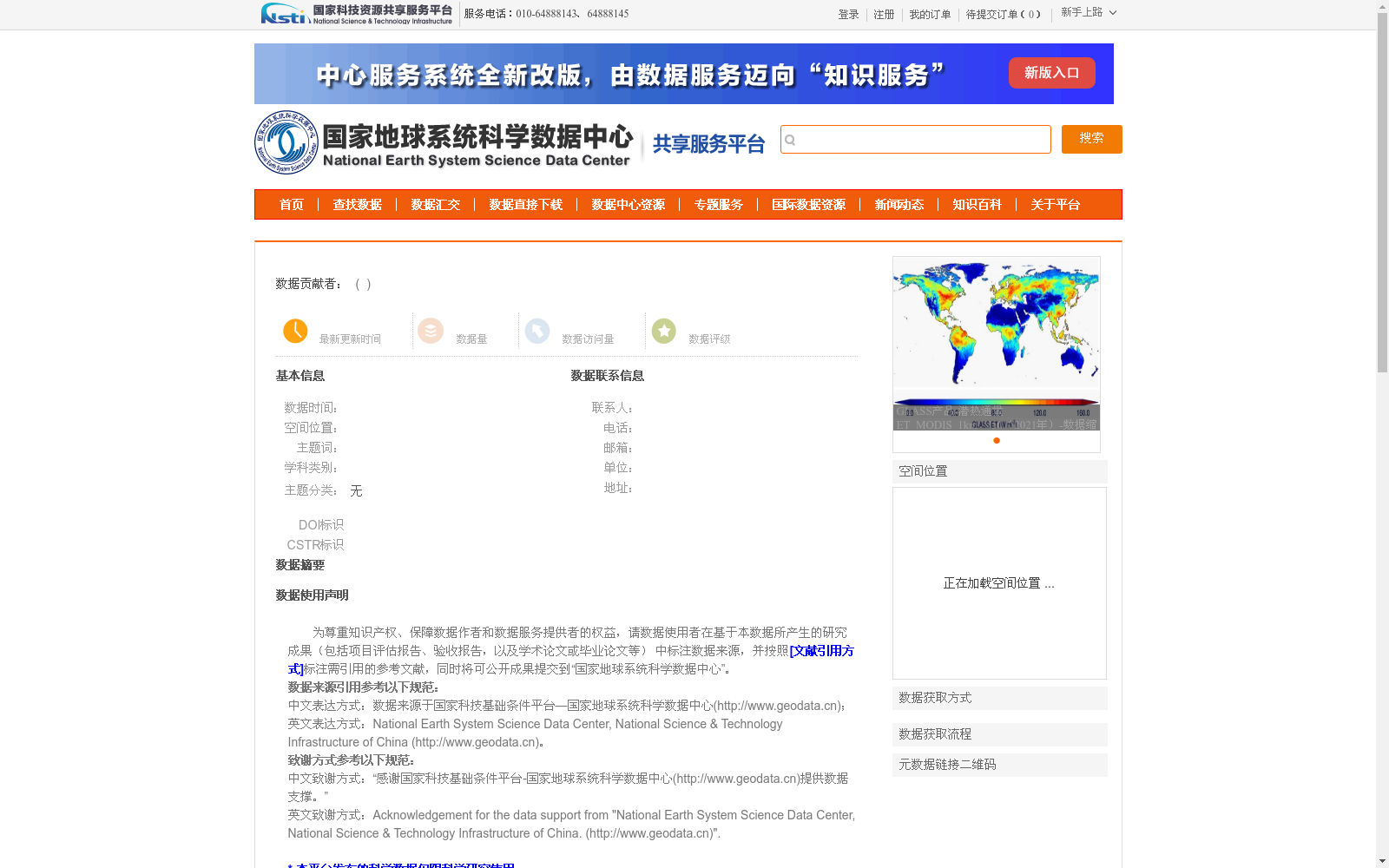Open the 数据中心资源 menu item
This screenshot has height=868, width=1389.
point(629,205)
